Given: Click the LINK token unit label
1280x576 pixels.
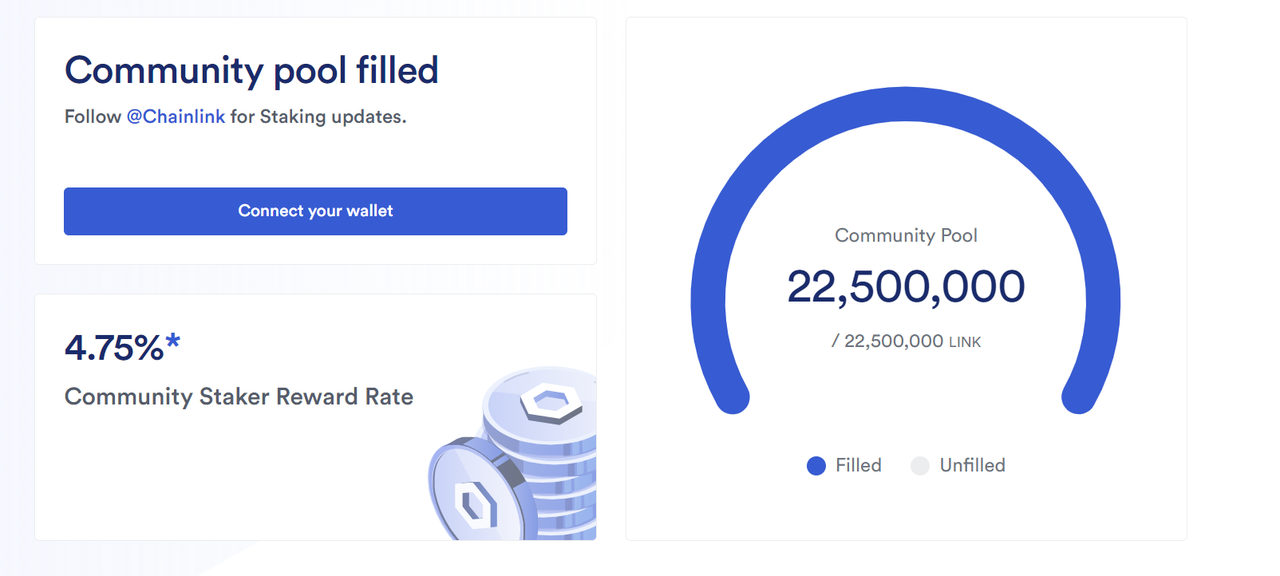Looking at the screenshot, I should pyautogui.click(x=965, y=343).
